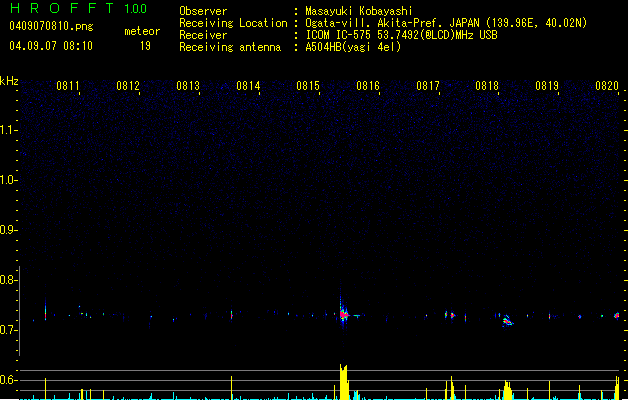Screen dimensions: 629x400
Task: Click the 0820 time marker
Action: pyautogui.click(x=607, y=86)
